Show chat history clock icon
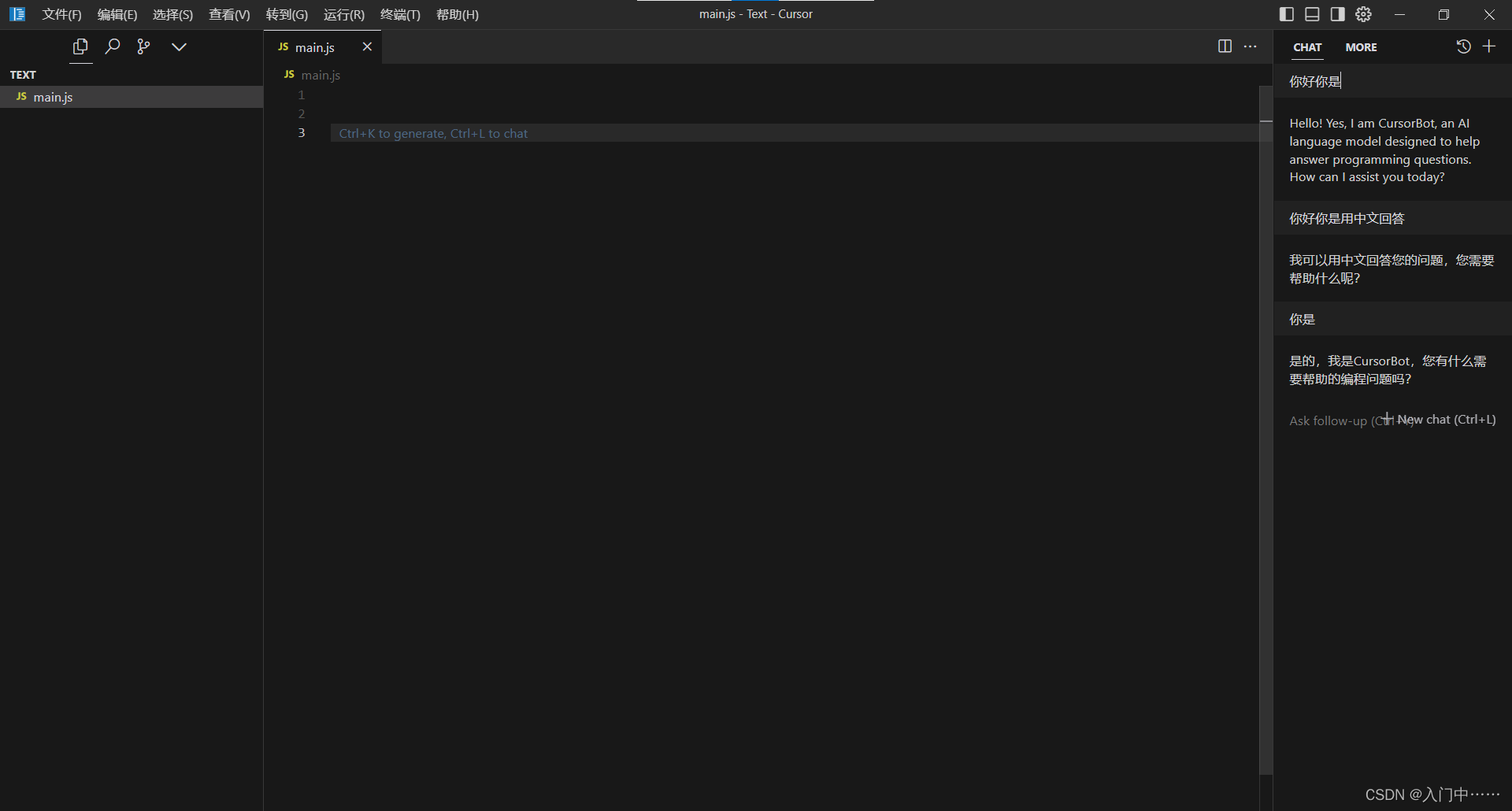1512x811 pixels. tap(1463, 46)
